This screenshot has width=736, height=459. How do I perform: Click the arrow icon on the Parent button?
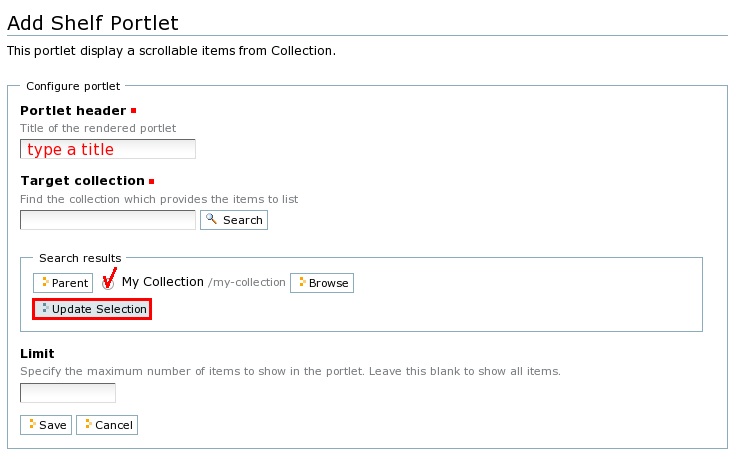[x=45, y=283]
